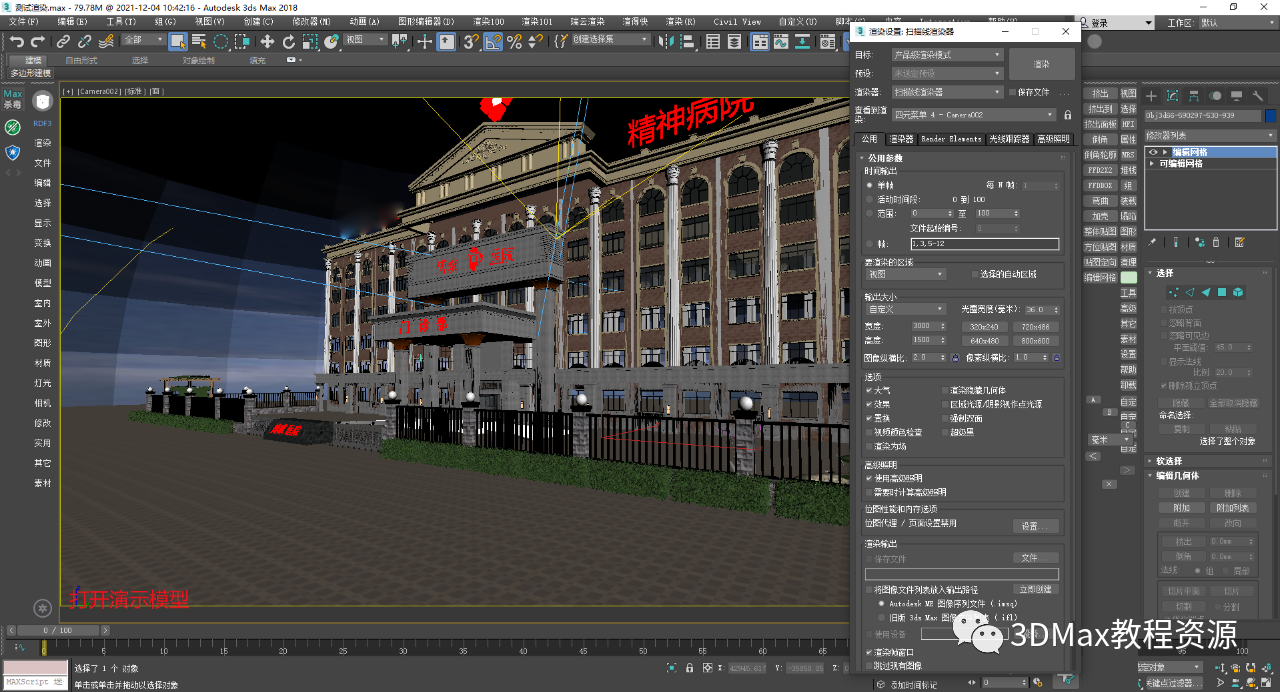The width and height of the screenshot is (1280, 692).
Task: Select the Move tool in toolbar
Action: [267, 41]
